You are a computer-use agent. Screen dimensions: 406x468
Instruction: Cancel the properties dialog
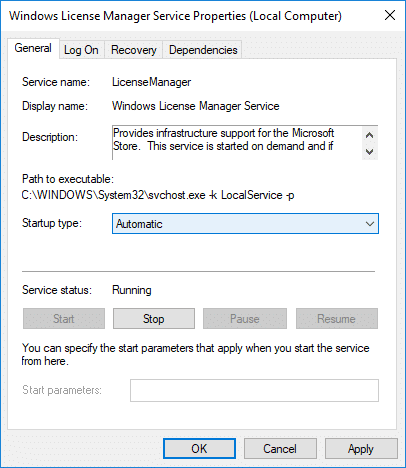(x=280, y=449)
